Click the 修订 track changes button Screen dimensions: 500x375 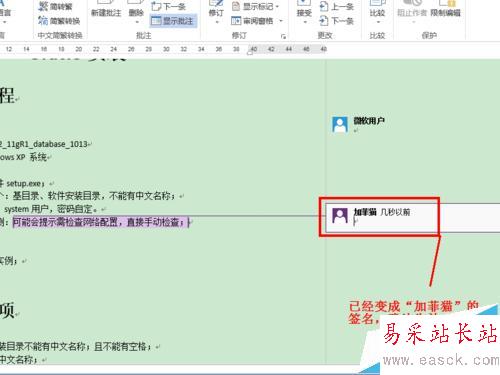tap(216, 13)
